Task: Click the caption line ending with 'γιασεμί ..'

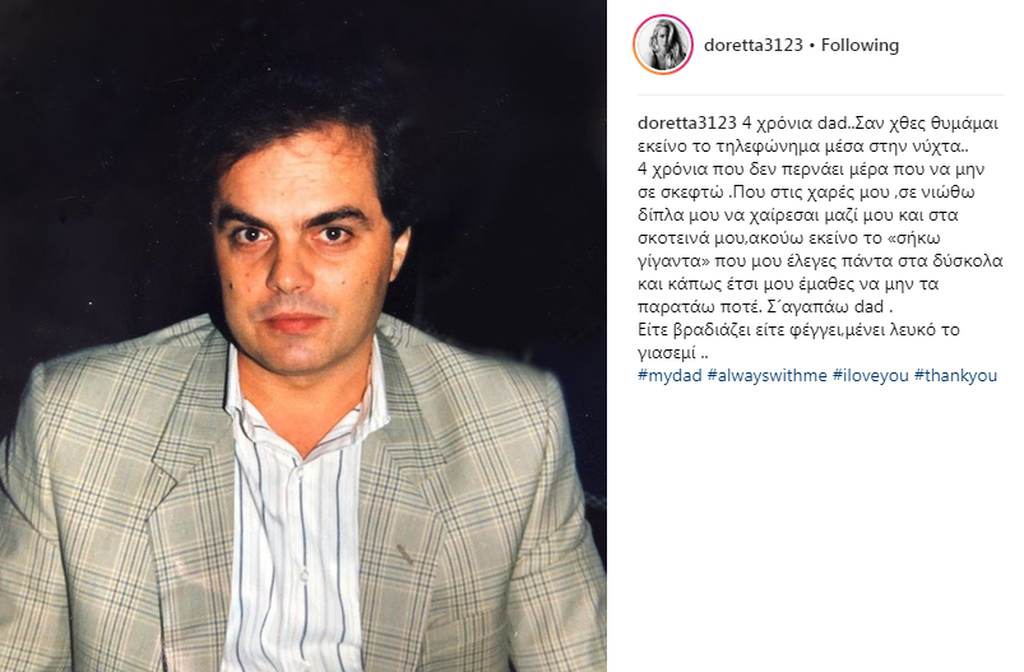Action: 673,353
